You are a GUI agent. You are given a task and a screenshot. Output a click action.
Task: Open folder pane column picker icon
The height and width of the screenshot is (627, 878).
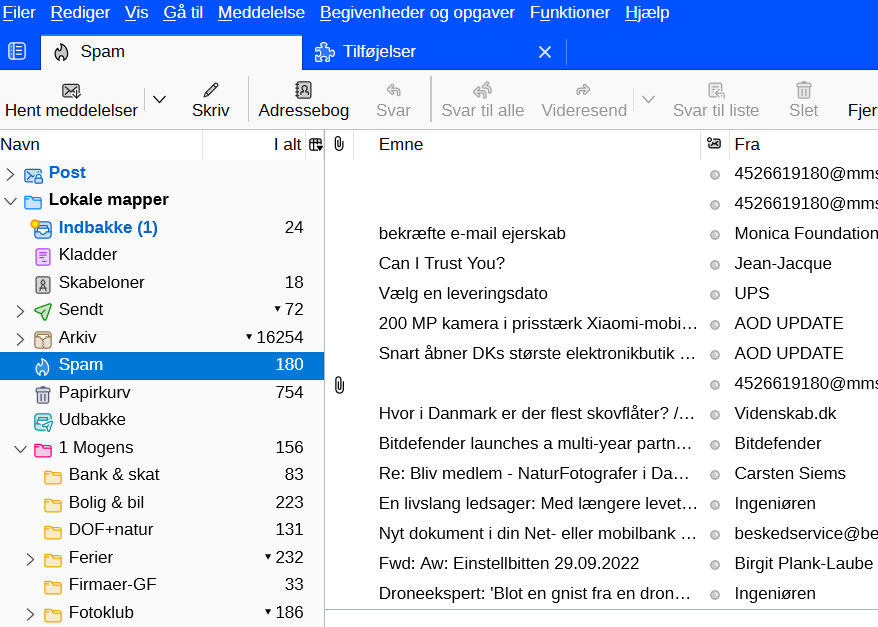[316, 145]
